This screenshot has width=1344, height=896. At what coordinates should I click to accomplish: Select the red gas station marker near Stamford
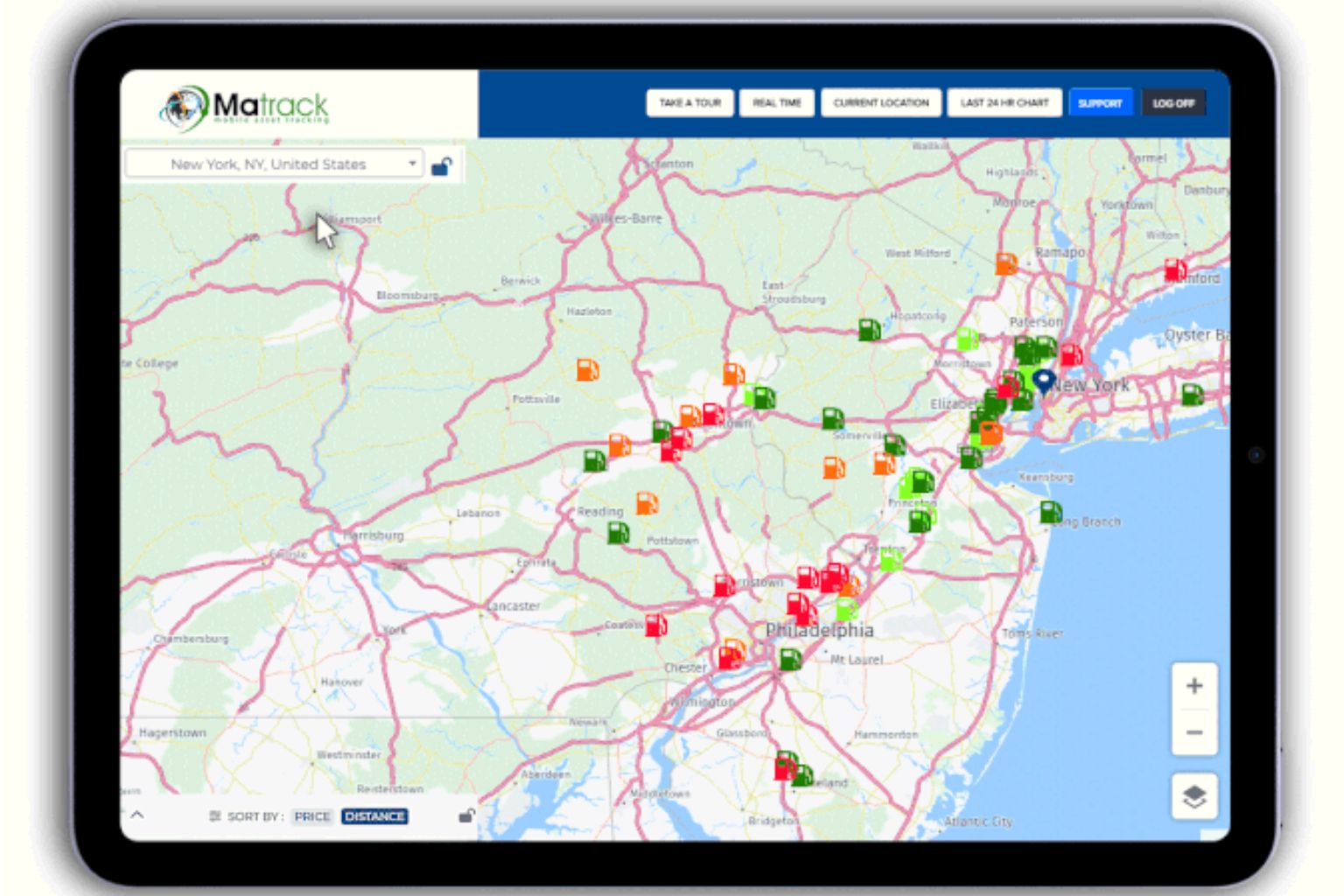1174,270
